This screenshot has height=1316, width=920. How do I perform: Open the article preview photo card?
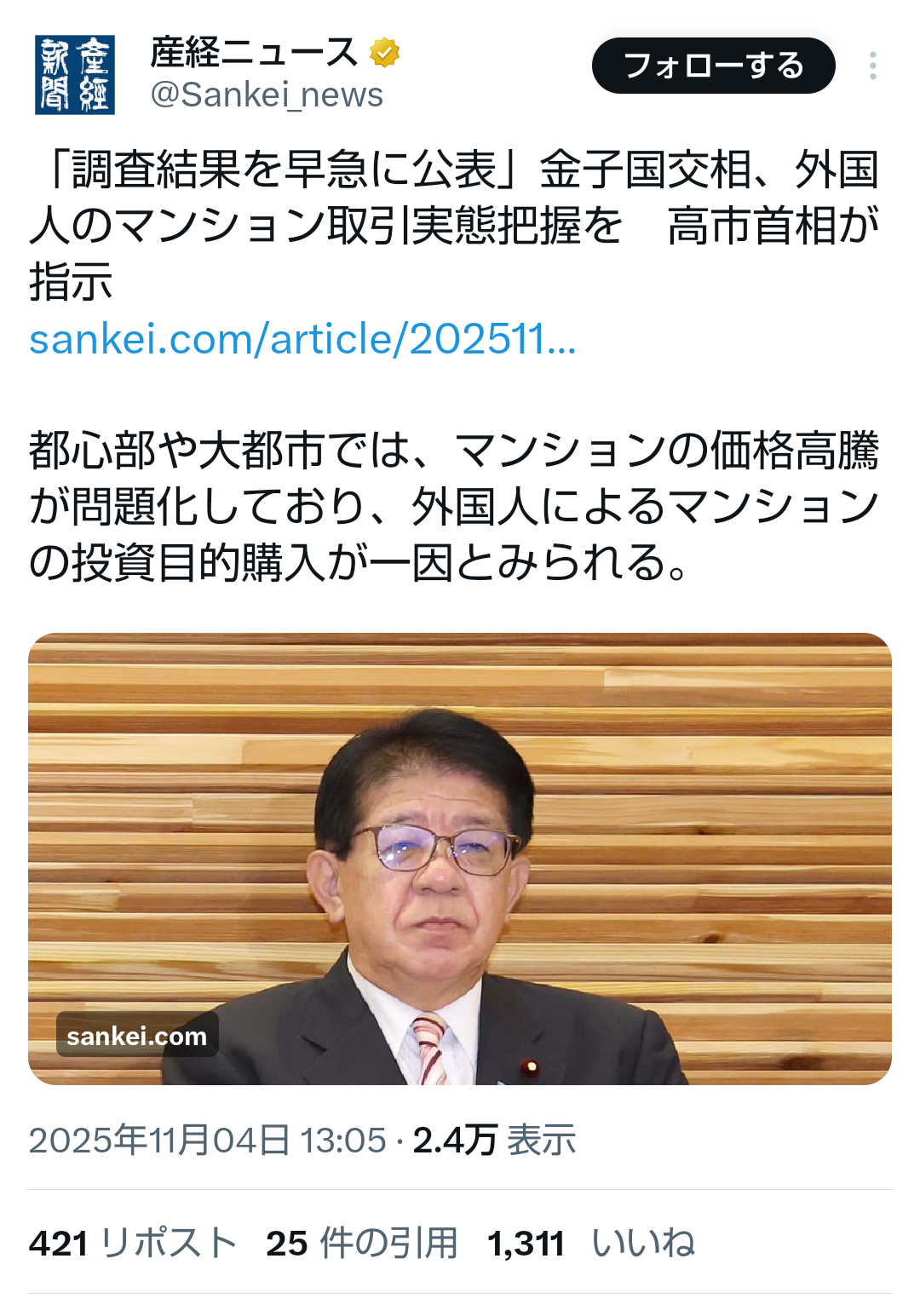pos(460,859)
